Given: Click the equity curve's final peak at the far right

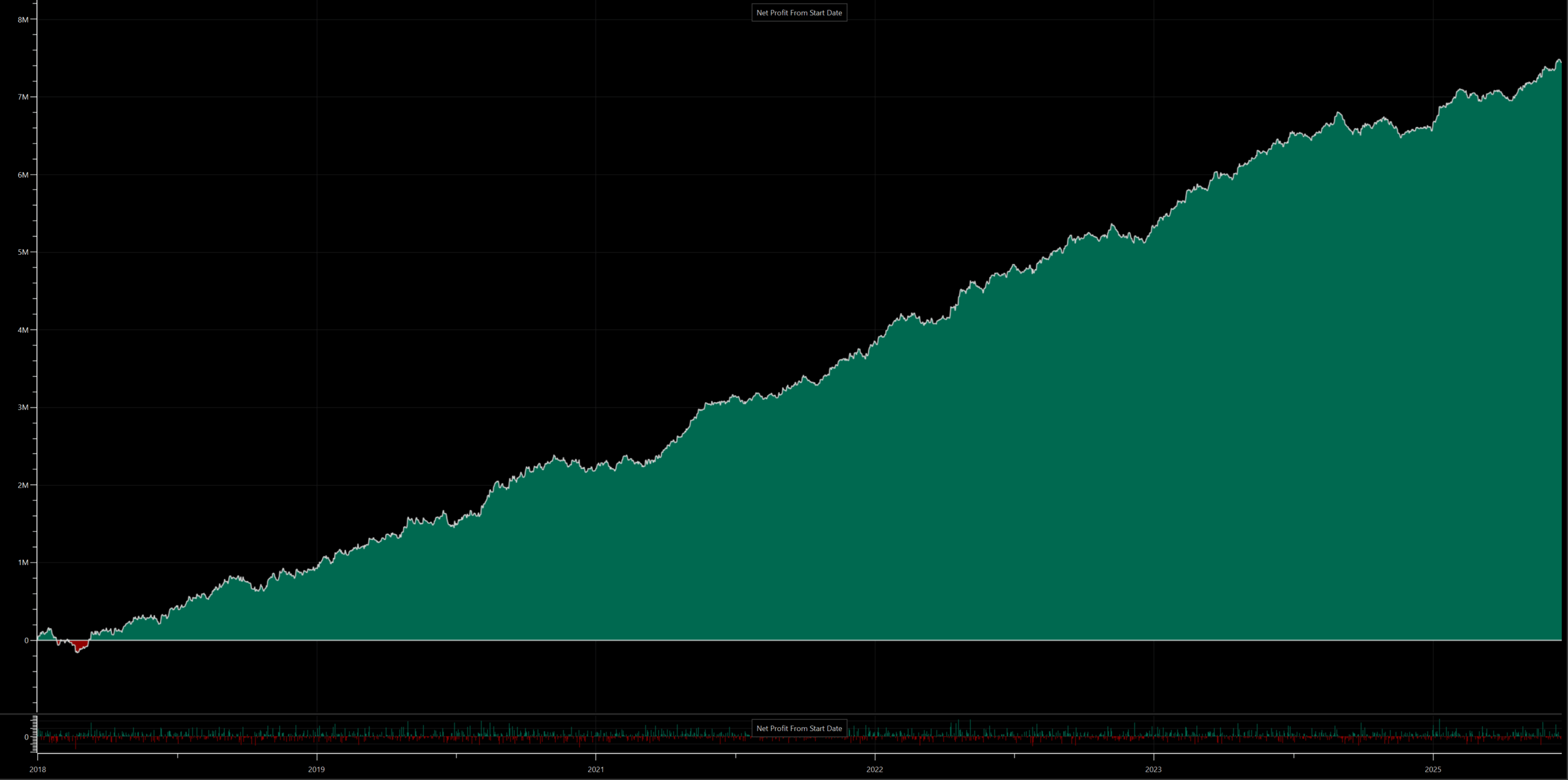Looking at the screenshot, I should pyautogui.click(x=1559, y=61).
